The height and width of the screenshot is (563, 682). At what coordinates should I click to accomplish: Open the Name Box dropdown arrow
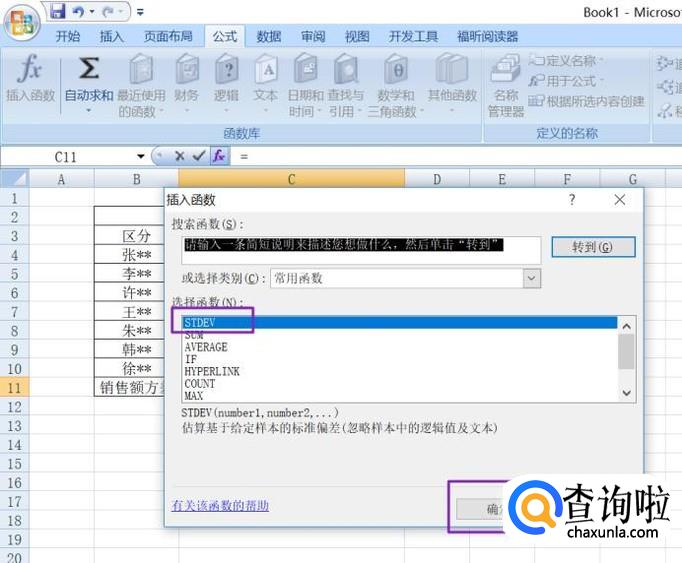pos(140,156)
